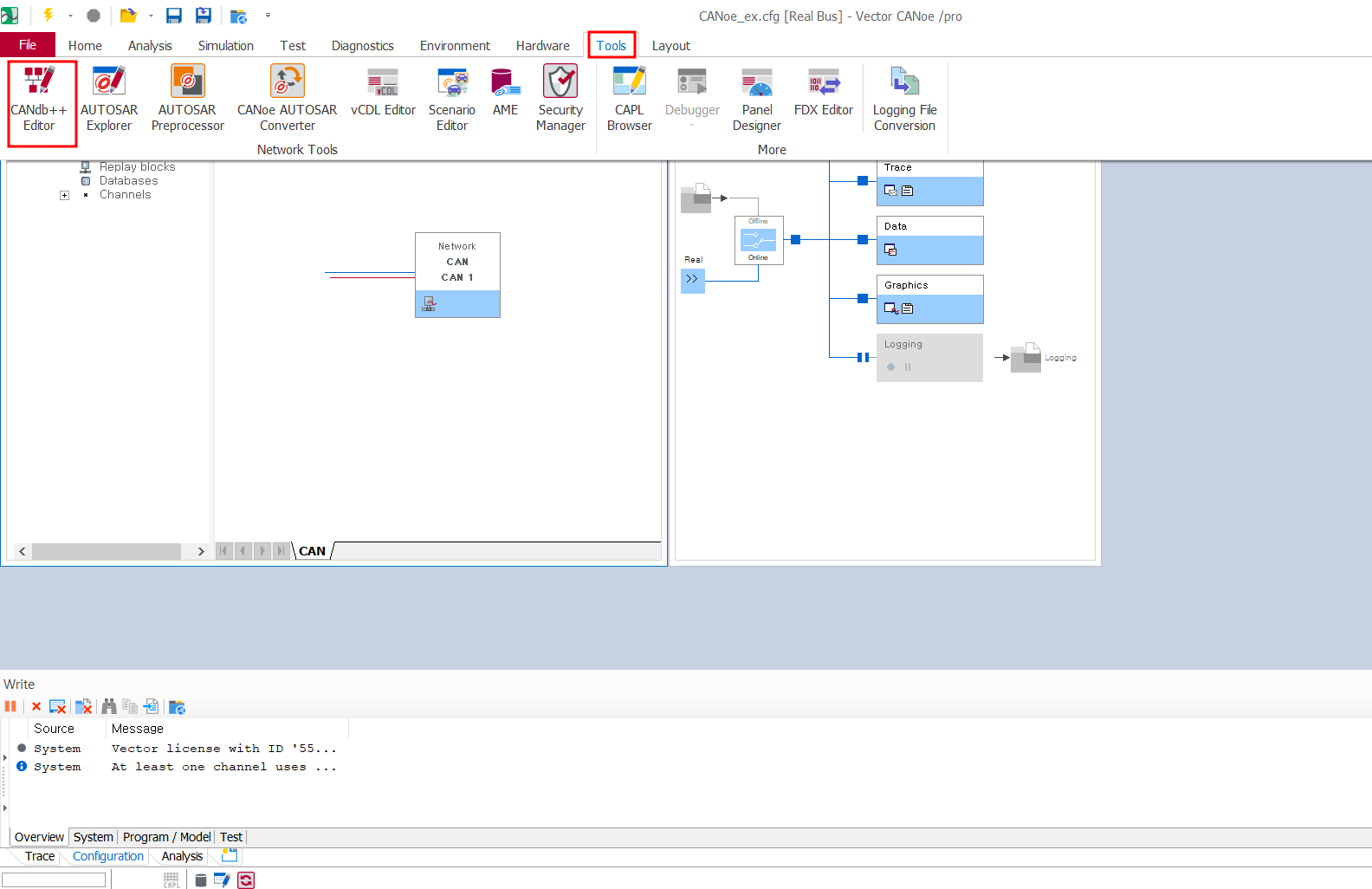Select the System tab in Write window

(x=94, y=837)
